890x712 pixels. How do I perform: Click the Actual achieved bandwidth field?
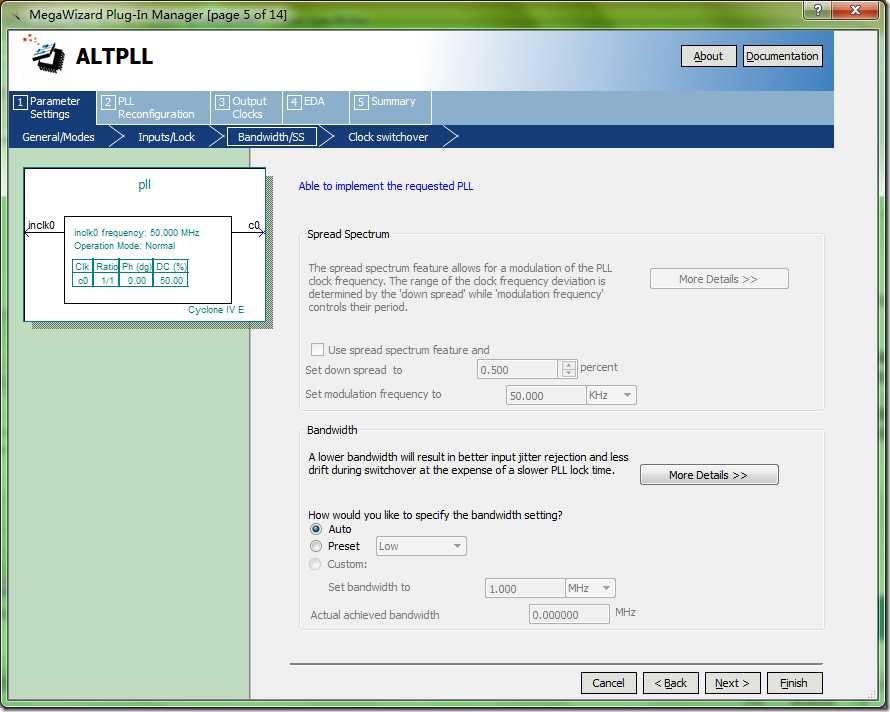[569, 614]
